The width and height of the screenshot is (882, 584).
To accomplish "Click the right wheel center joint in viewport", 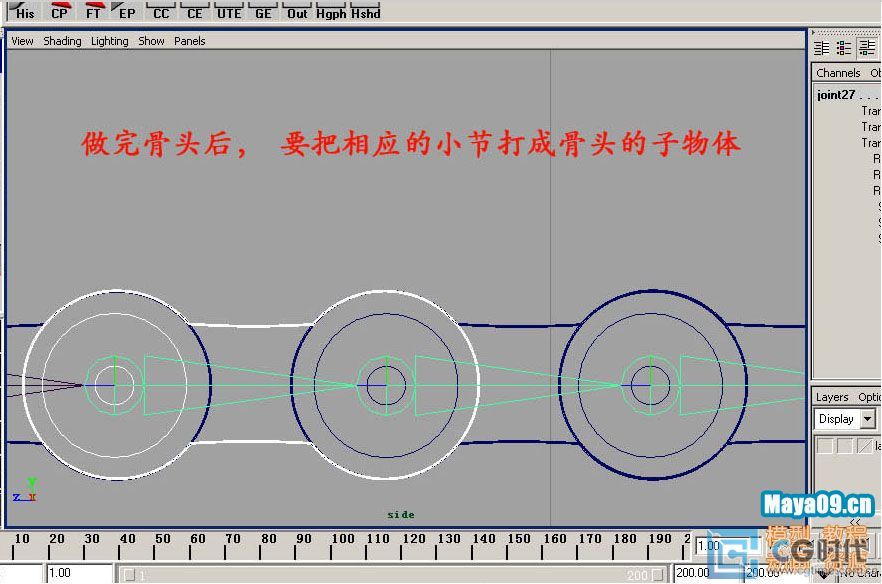I will [x=651, y=385].
